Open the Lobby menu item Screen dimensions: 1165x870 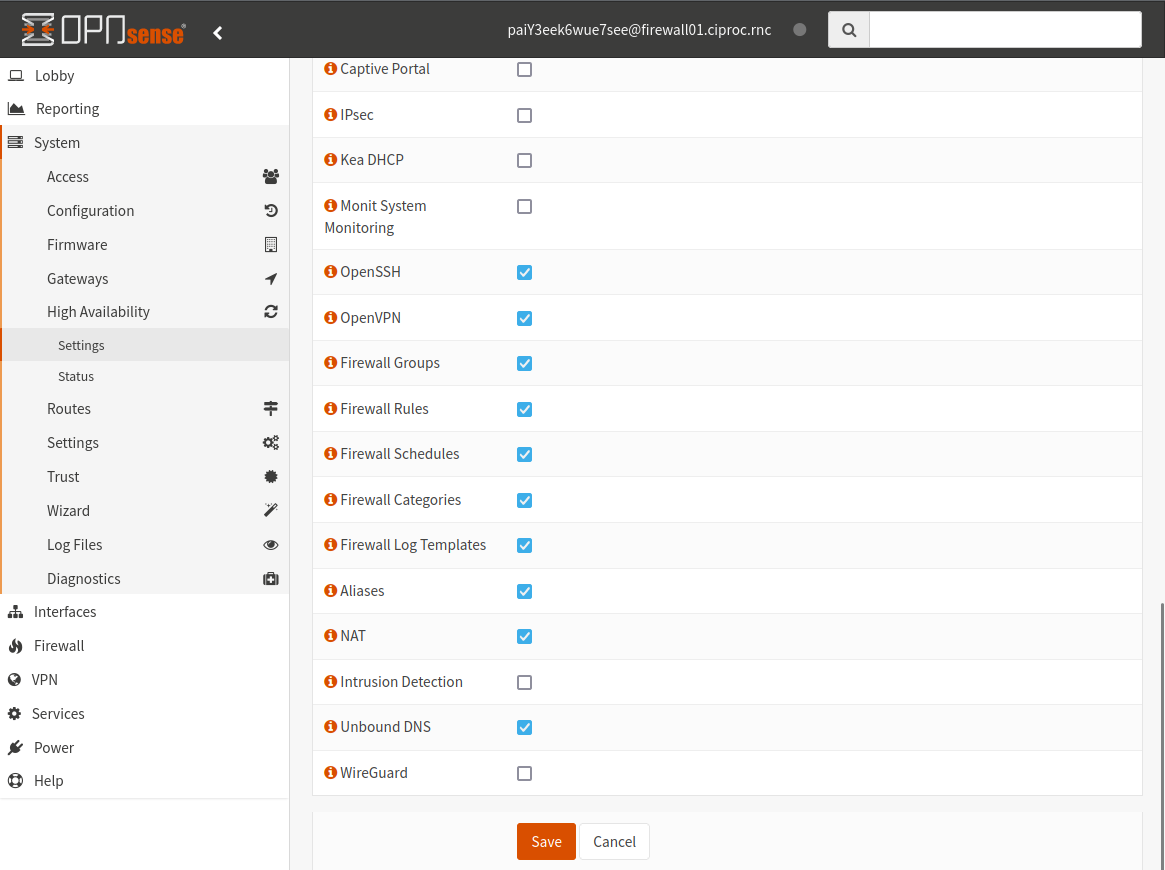pyautogui.click(x=55, y=75)
